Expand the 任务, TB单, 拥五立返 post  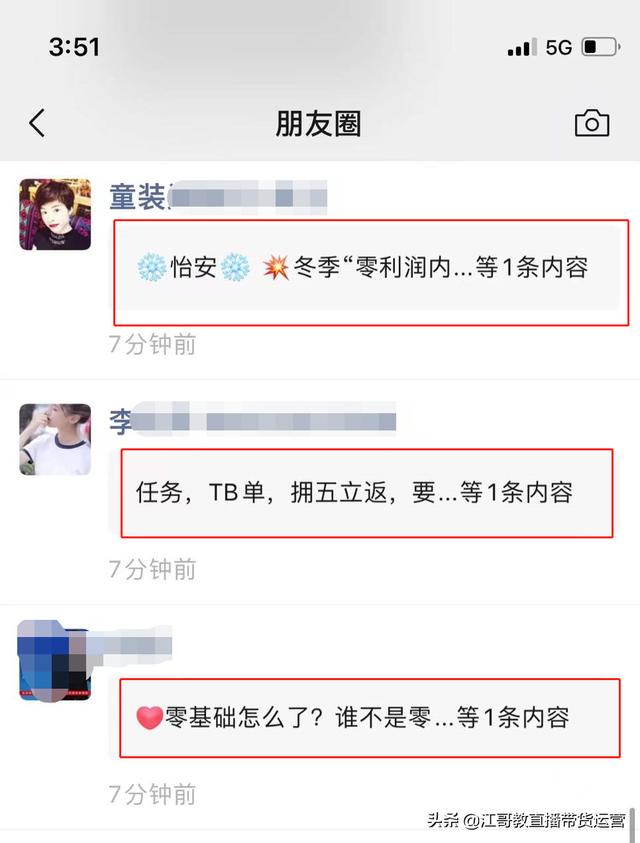[367, 493]
